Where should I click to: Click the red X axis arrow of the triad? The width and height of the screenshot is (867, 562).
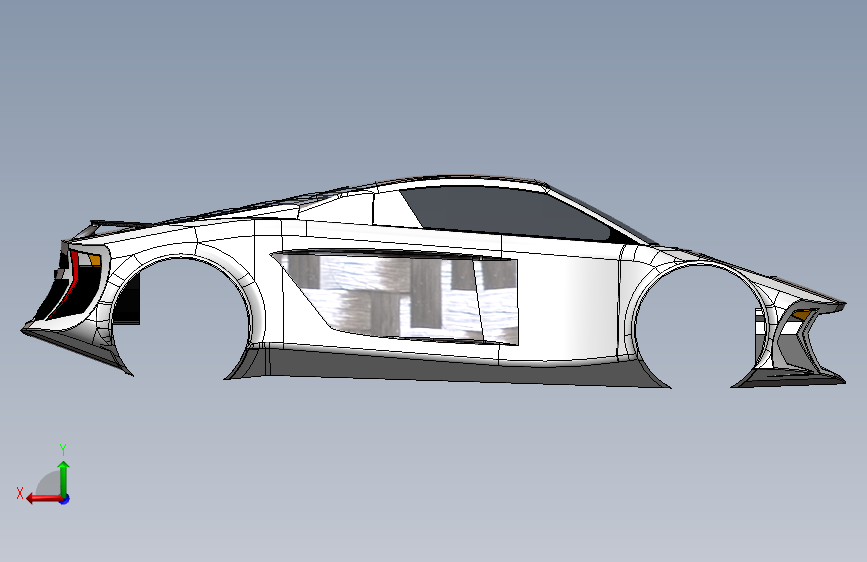(x=43, y=498)
